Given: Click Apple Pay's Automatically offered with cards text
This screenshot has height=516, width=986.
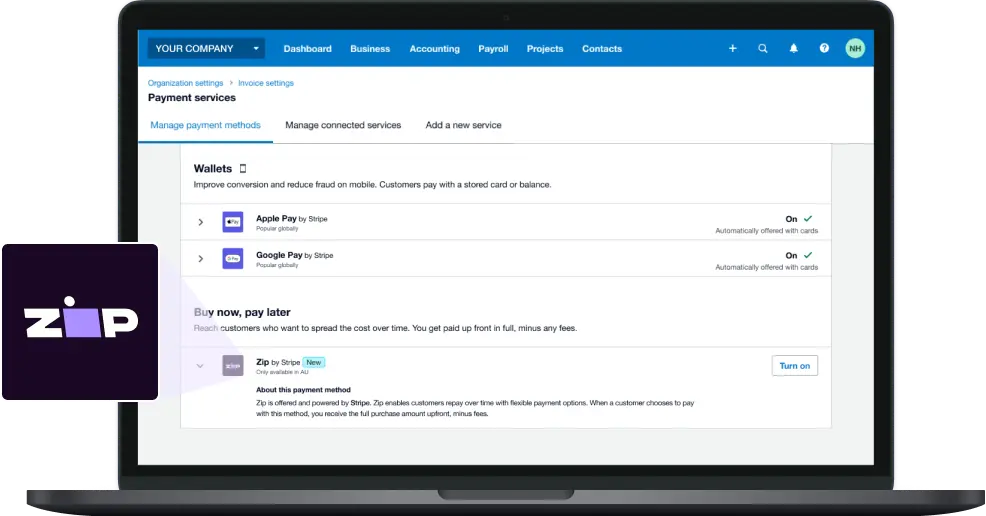Looking at the screenshot, I should pyautogui.click(x=767, y=231).
